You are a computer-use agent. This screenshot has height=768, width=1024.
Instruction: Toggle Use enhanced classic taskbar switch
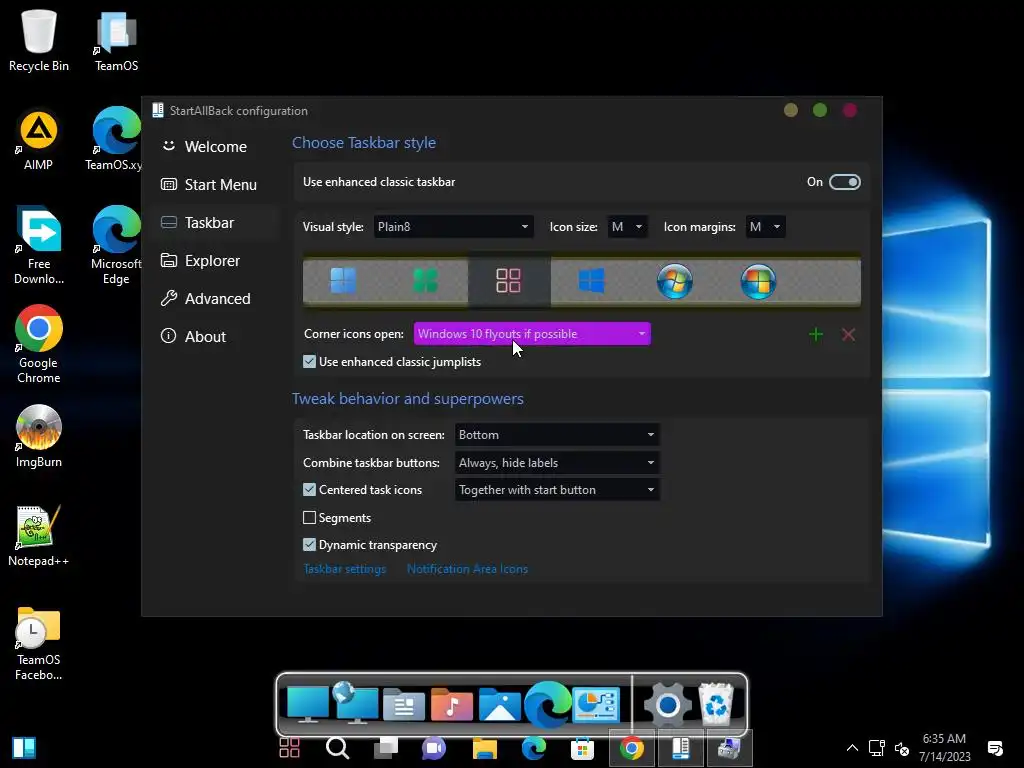[x=844, y=182]
